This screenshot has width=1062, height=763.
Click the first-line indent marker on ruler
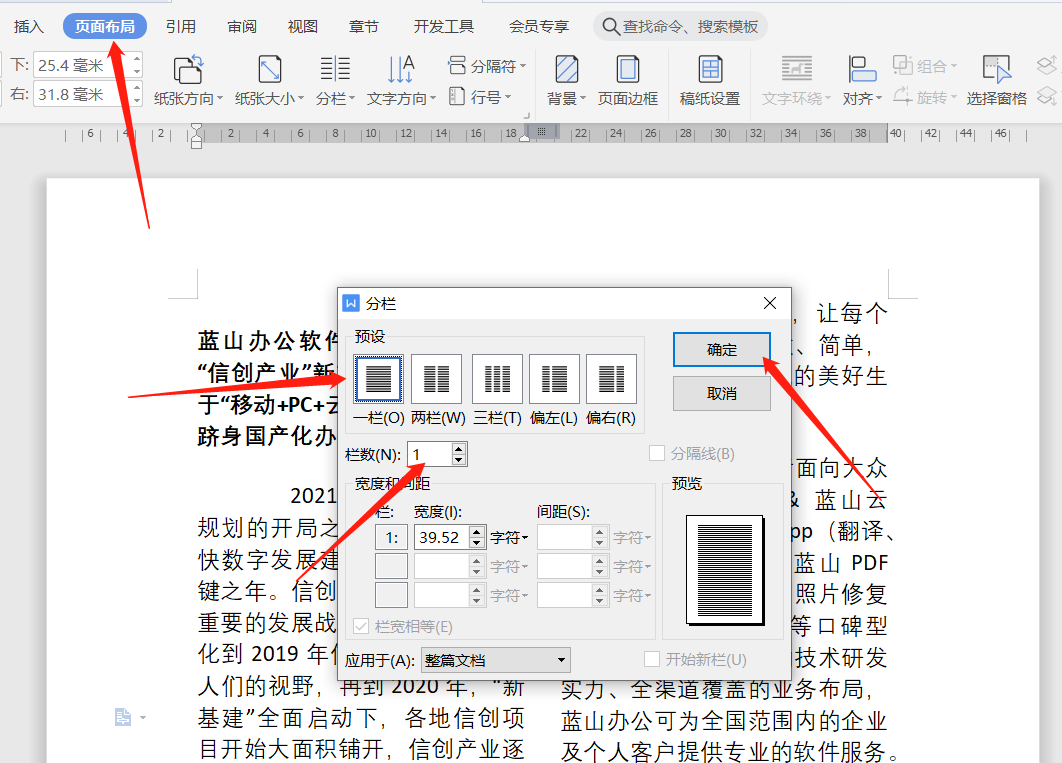tap(196, 128)
